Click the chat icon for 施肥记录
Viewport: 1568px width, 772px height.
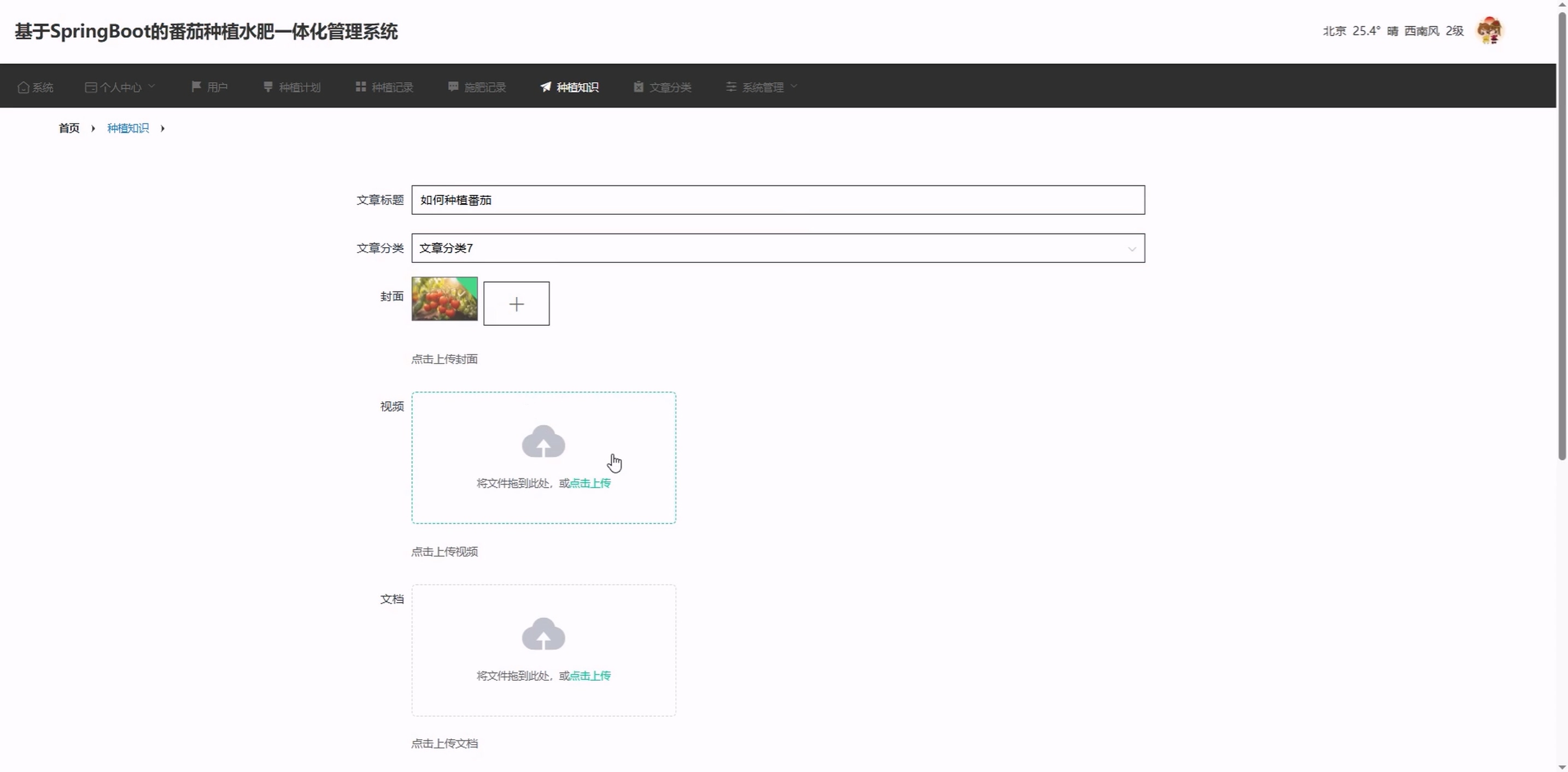coord(453,86)
